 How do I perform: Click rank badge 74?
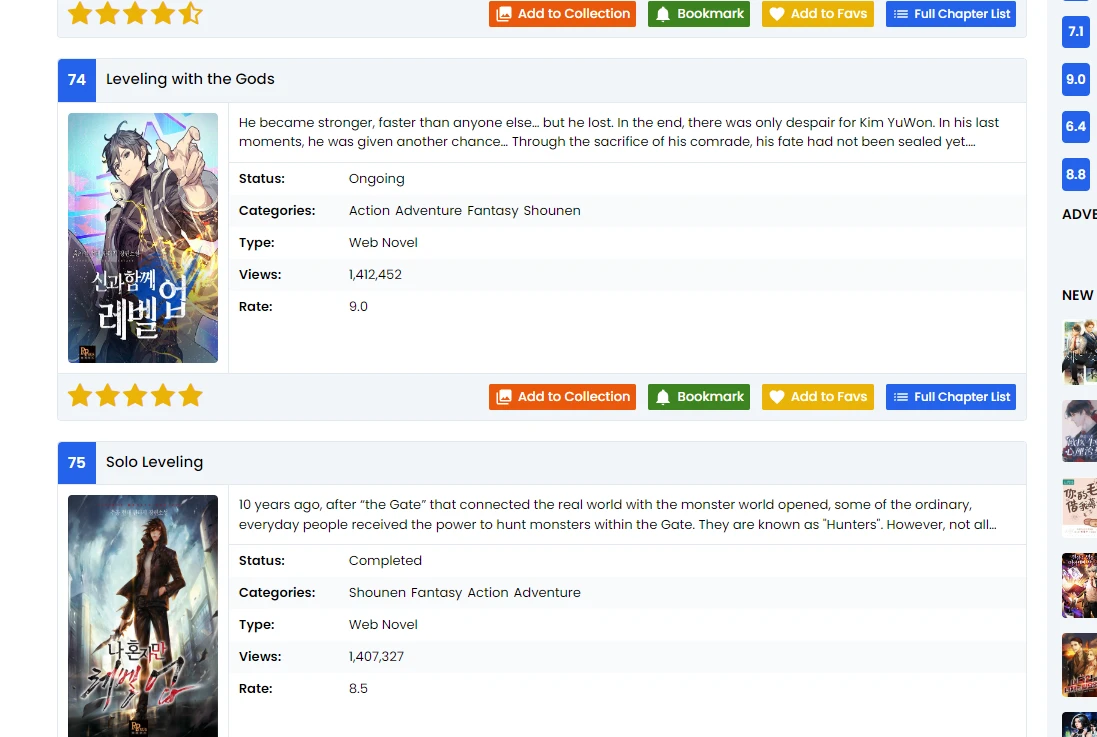77,80
